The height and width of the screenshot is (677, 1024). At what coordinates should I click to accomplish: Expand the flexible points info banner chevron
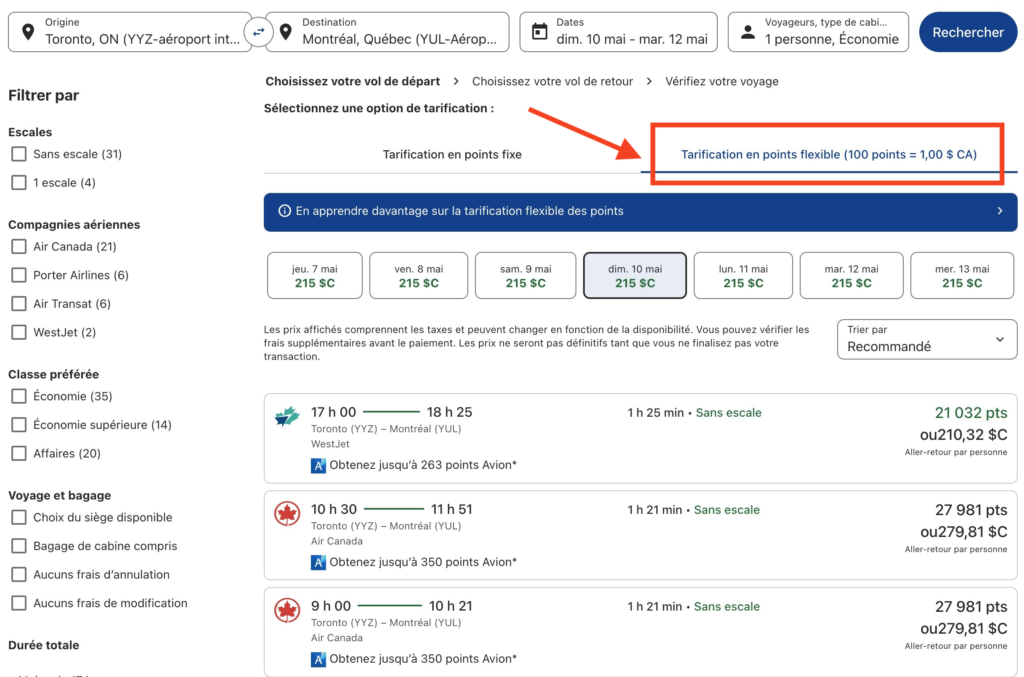coord(999,211)
